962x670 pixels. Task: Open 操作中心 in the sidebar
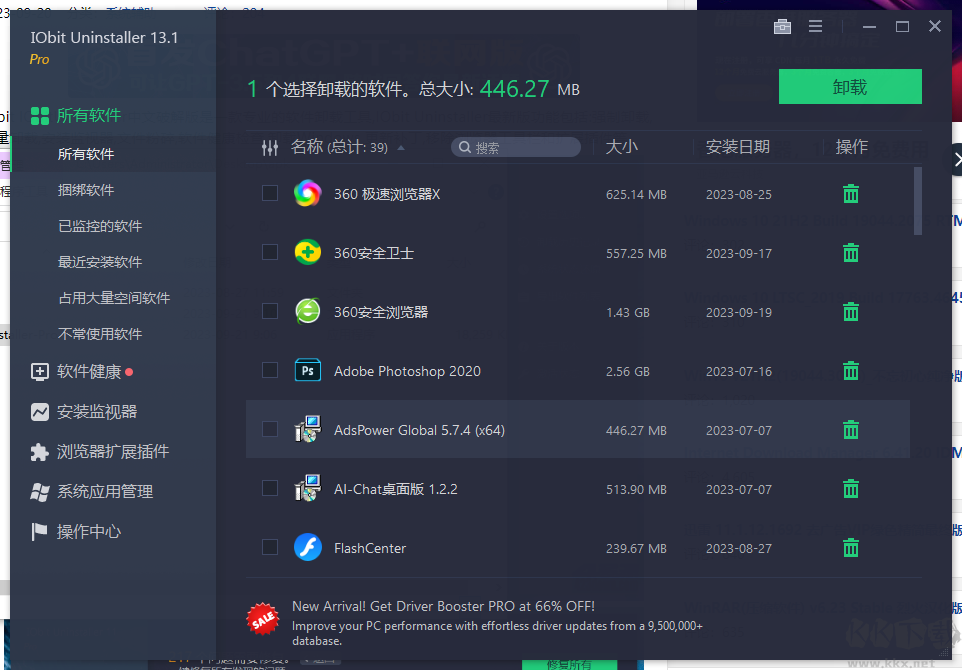point(75,531)
